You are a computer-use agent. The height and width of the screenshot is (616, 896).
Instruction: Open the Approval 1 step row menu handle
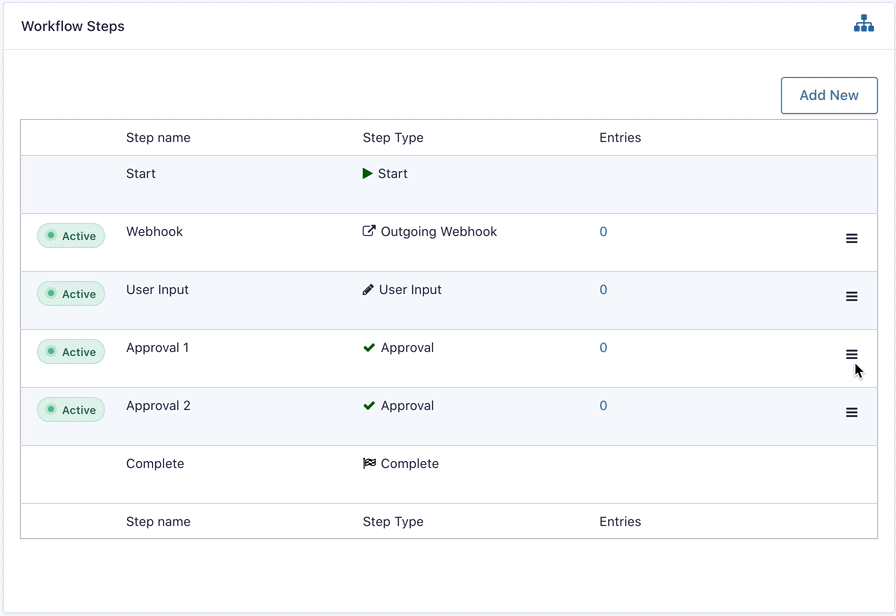852,354
